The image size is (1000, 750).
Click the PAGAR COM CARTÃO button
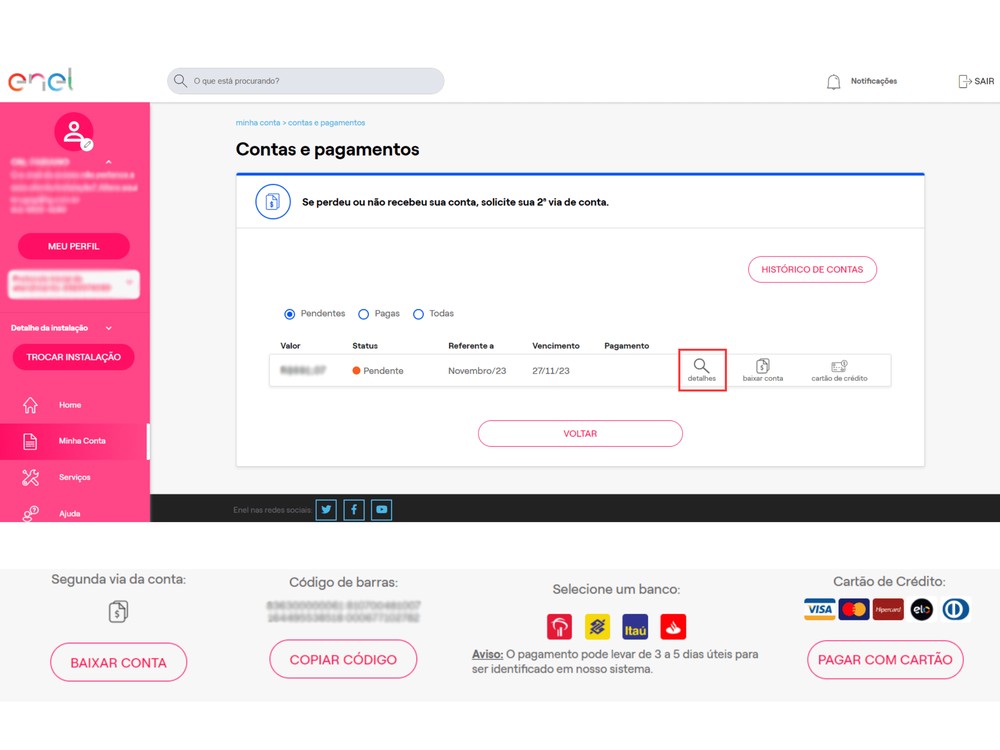tap(885, 659)
